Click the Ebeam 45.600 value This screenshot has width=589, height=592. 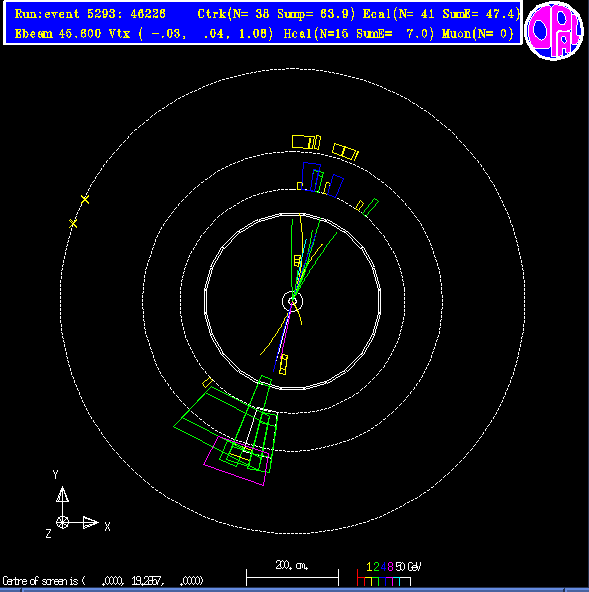58,34
